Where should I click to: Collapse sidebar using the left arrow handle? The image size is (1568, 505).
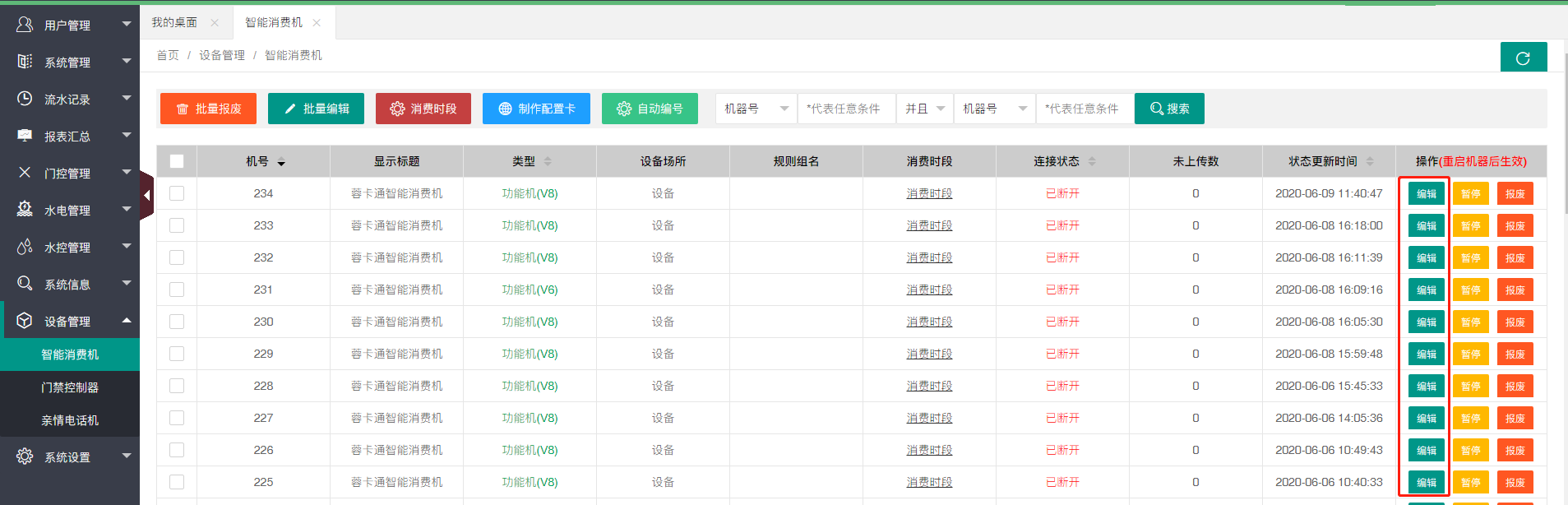click(146, 196)
